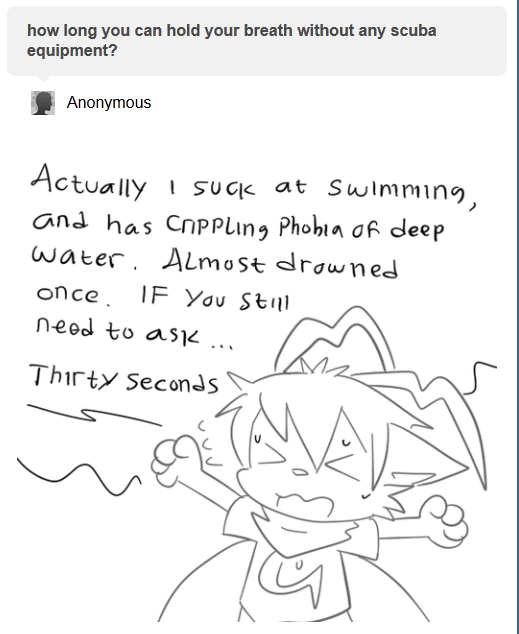The height and width of the screenshot is (634, 519).
Task: Click the handwritten 'Thirty seconds' text
Action: [x=124, y=378]
